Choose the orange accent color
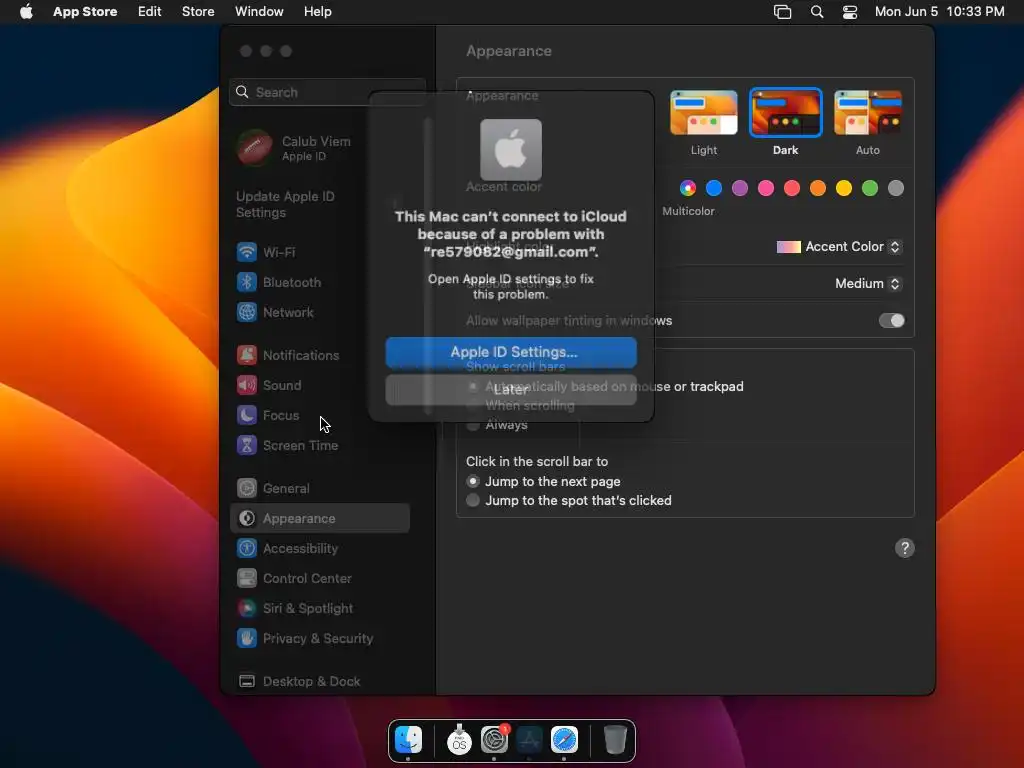Viewport: 1024px width, 768px height. pyautogui.click(x=818, y=188)
